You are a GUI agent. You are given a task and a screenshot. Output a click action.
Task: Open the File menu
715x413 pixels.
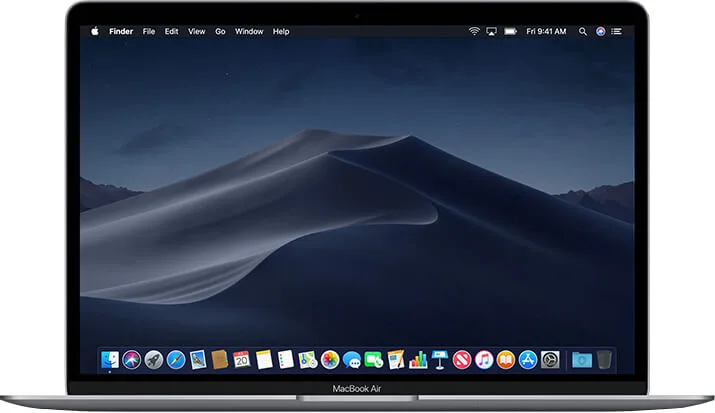tap(149, 31)
